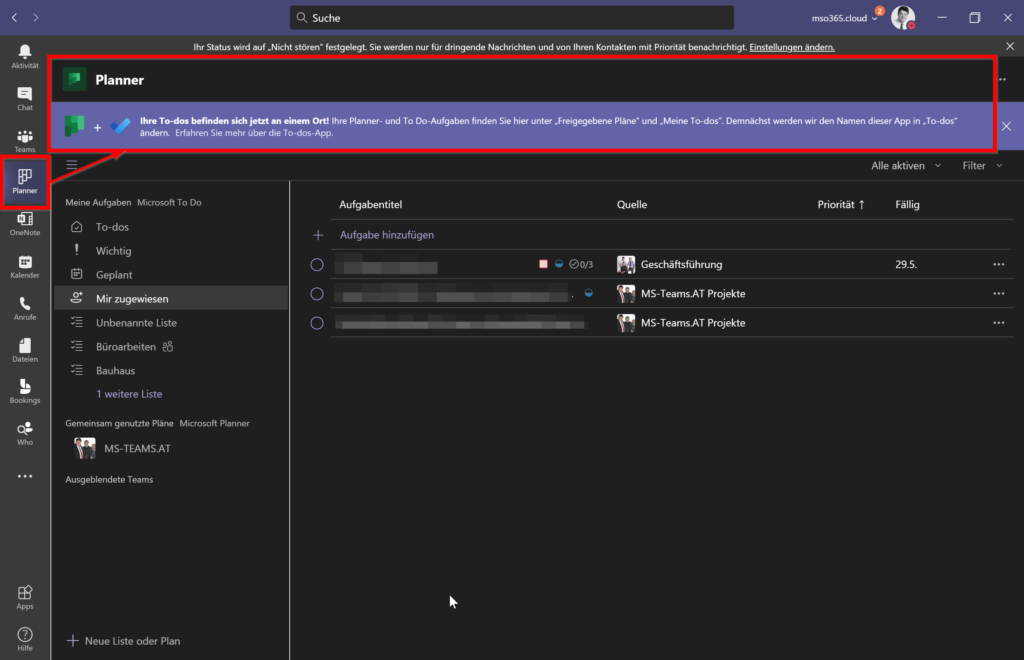This screenshot has height=660, width=1024.
Task: Open the Kalender view
Action: (25, 266)
